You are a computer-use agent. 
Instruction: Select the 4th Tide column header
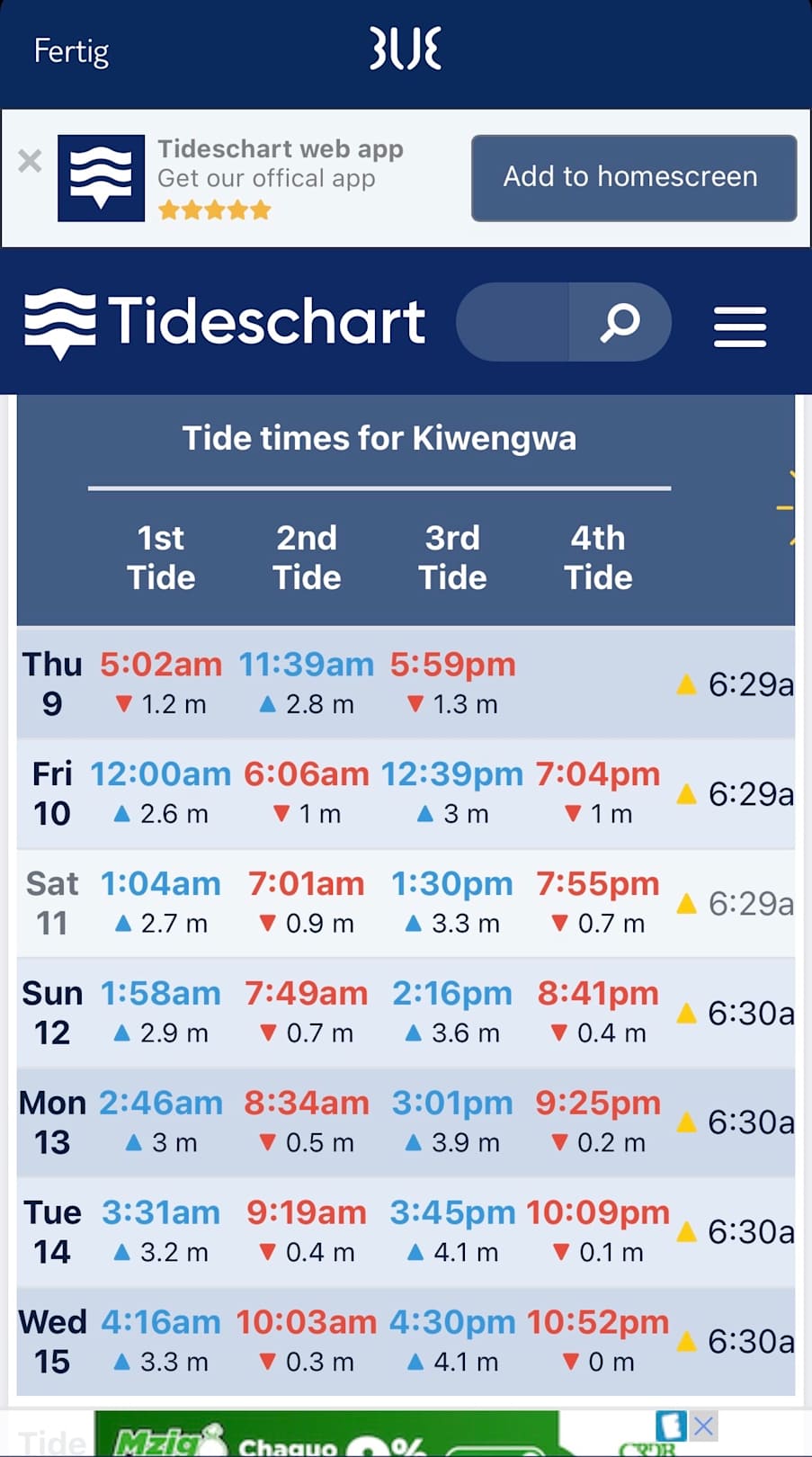(x=598, y=558)
